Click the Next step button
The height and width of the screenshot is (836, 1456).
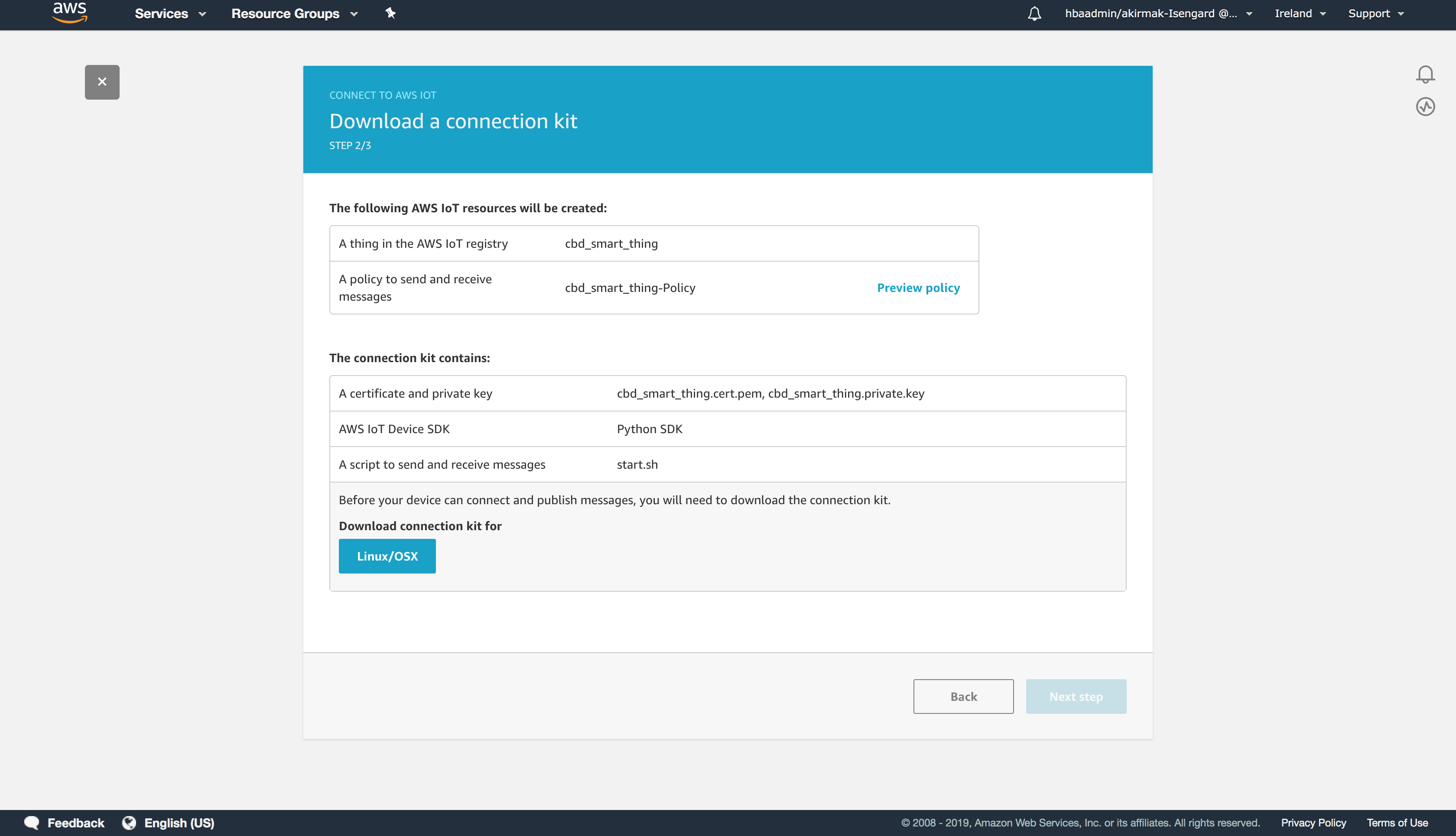(1076, 697)
